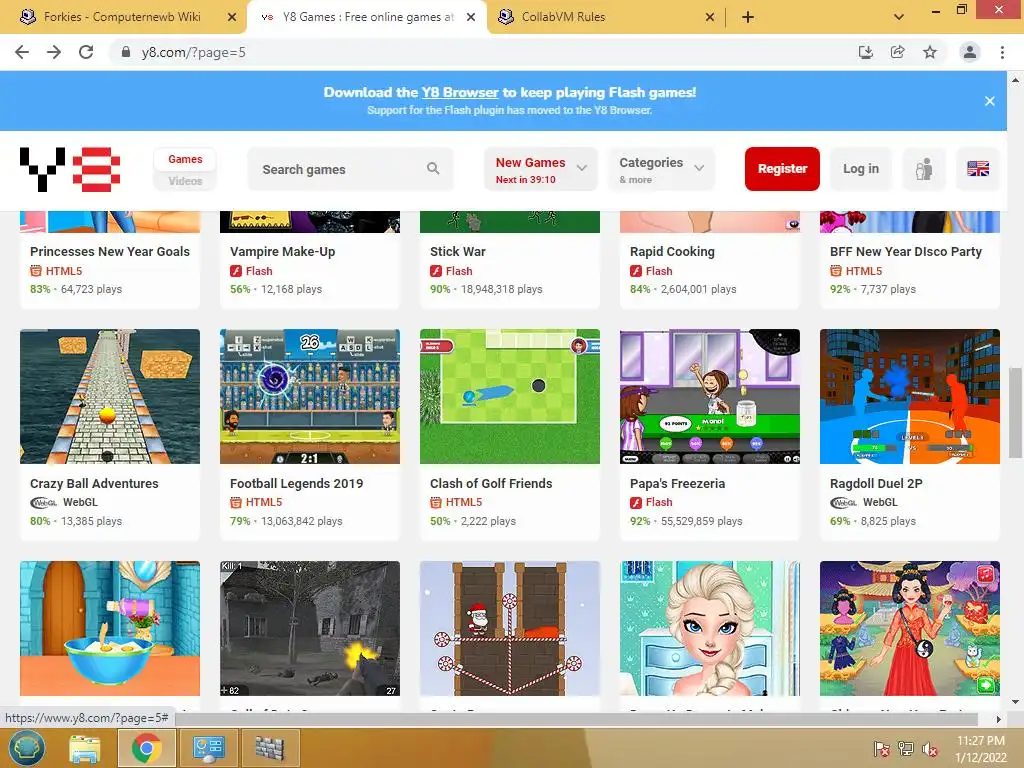Click the Register button
This screenshot has width=1024, height=768.
click(782, 169)
